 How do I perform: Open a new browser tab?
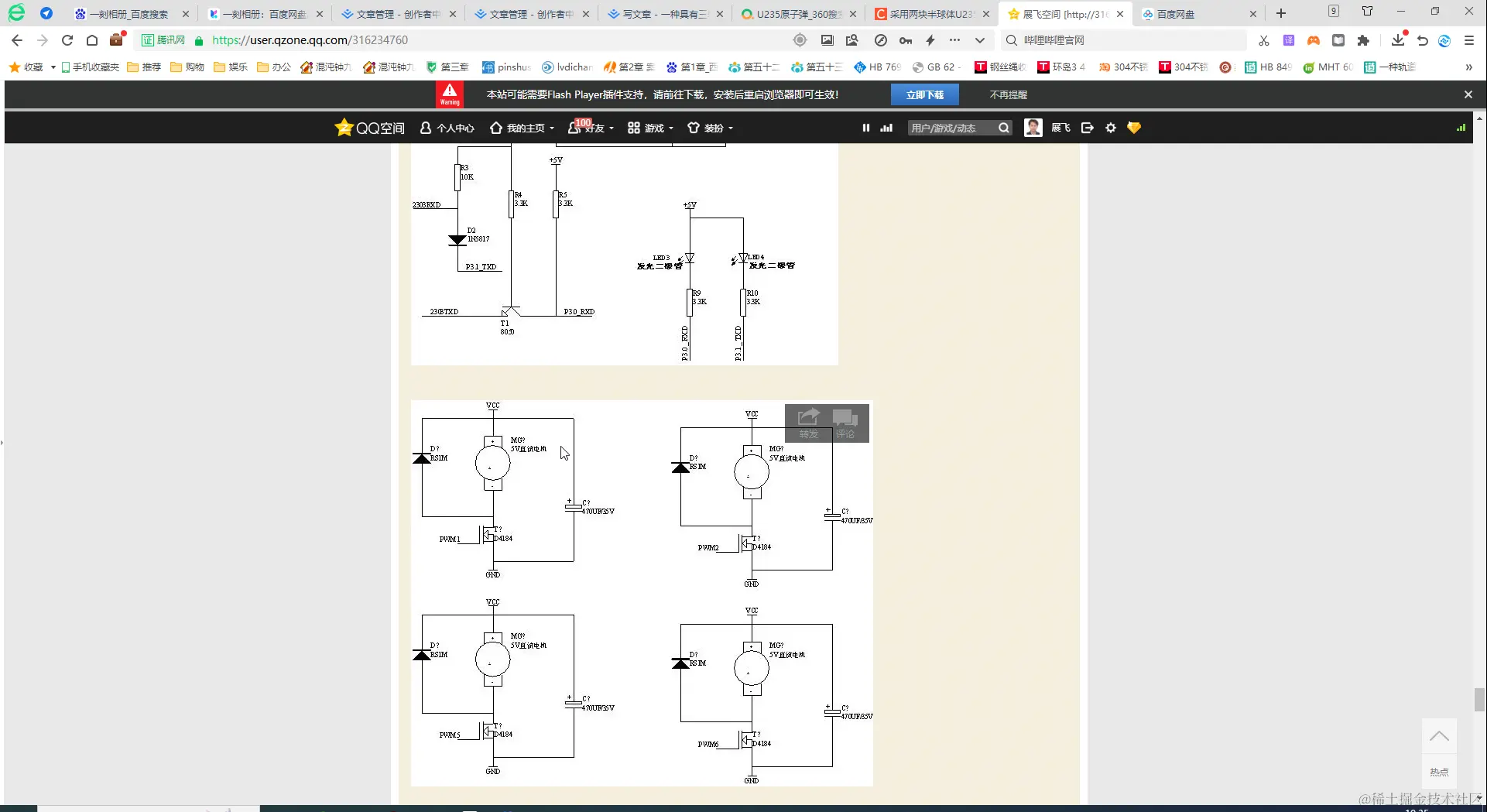[1281, 13]
